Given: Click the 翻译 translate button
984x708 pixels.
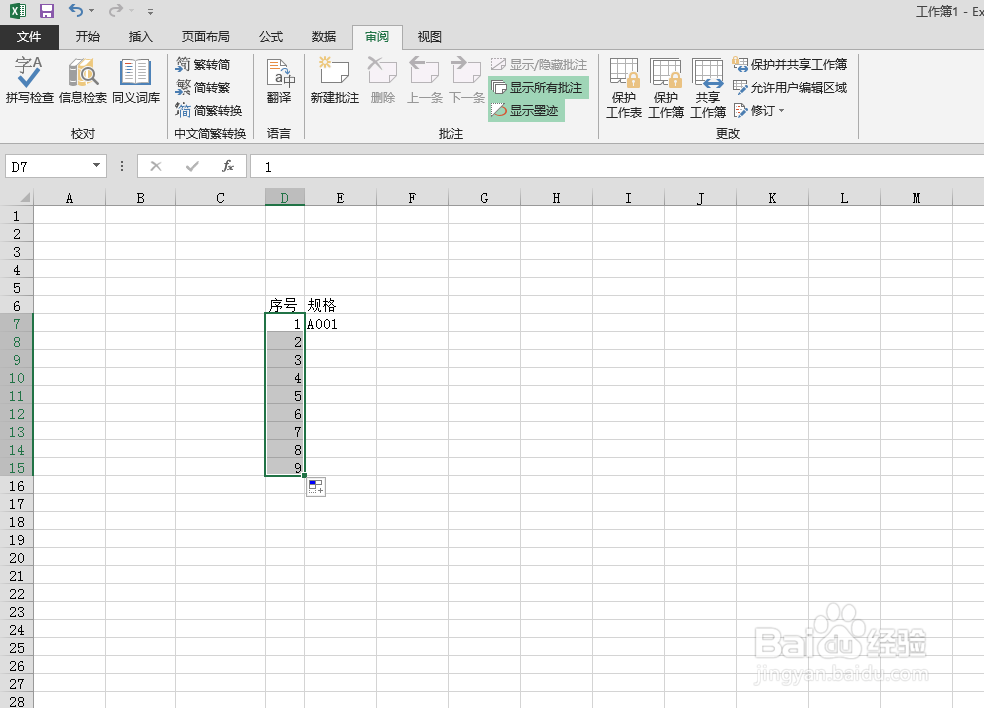Looking at the screenshot, I should tap(279, 80).
